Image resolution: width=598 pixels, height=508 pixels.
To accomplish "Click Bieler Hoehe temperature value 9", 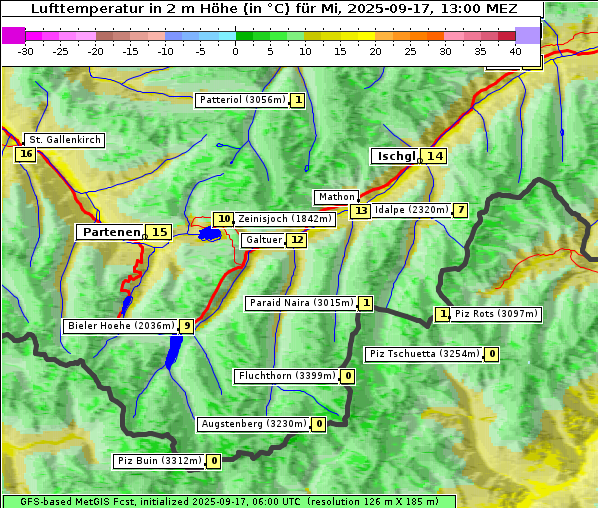I will click(x=187, y=326).
